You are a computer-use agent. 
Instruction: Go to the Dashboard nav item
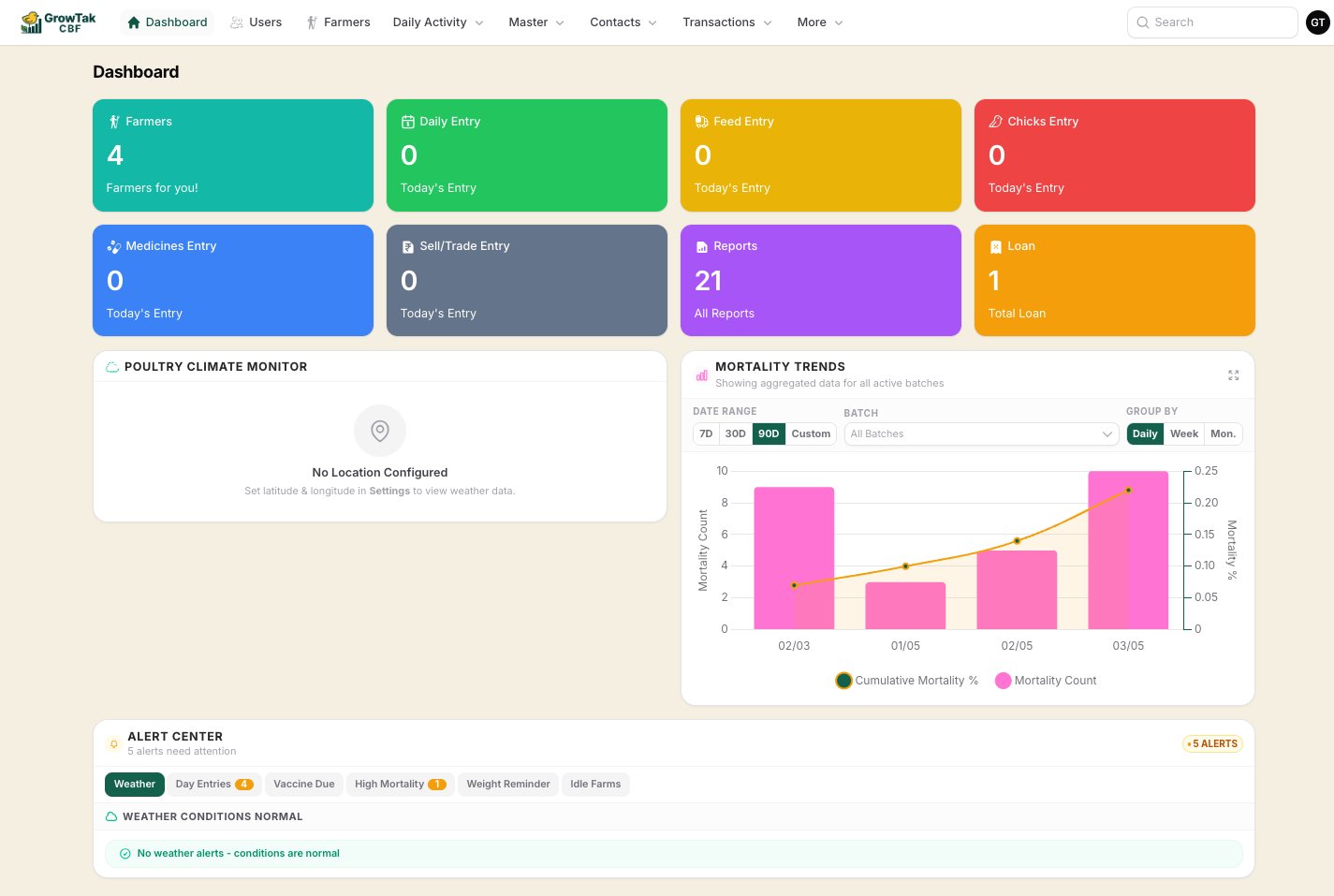168,22
